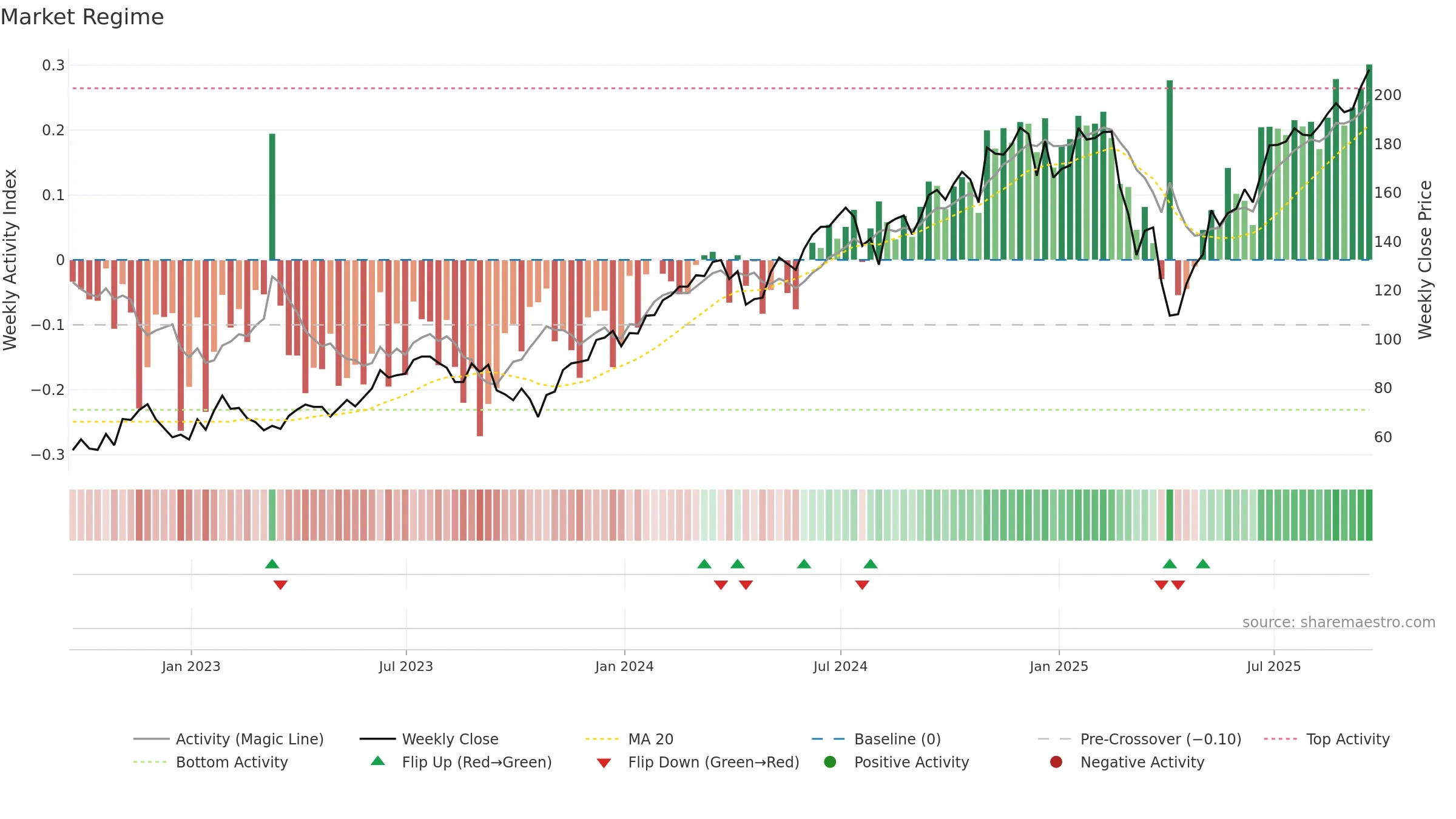Select the first Flip Up marker in spring 2023
1456x819 pixels.
(272, 564)
